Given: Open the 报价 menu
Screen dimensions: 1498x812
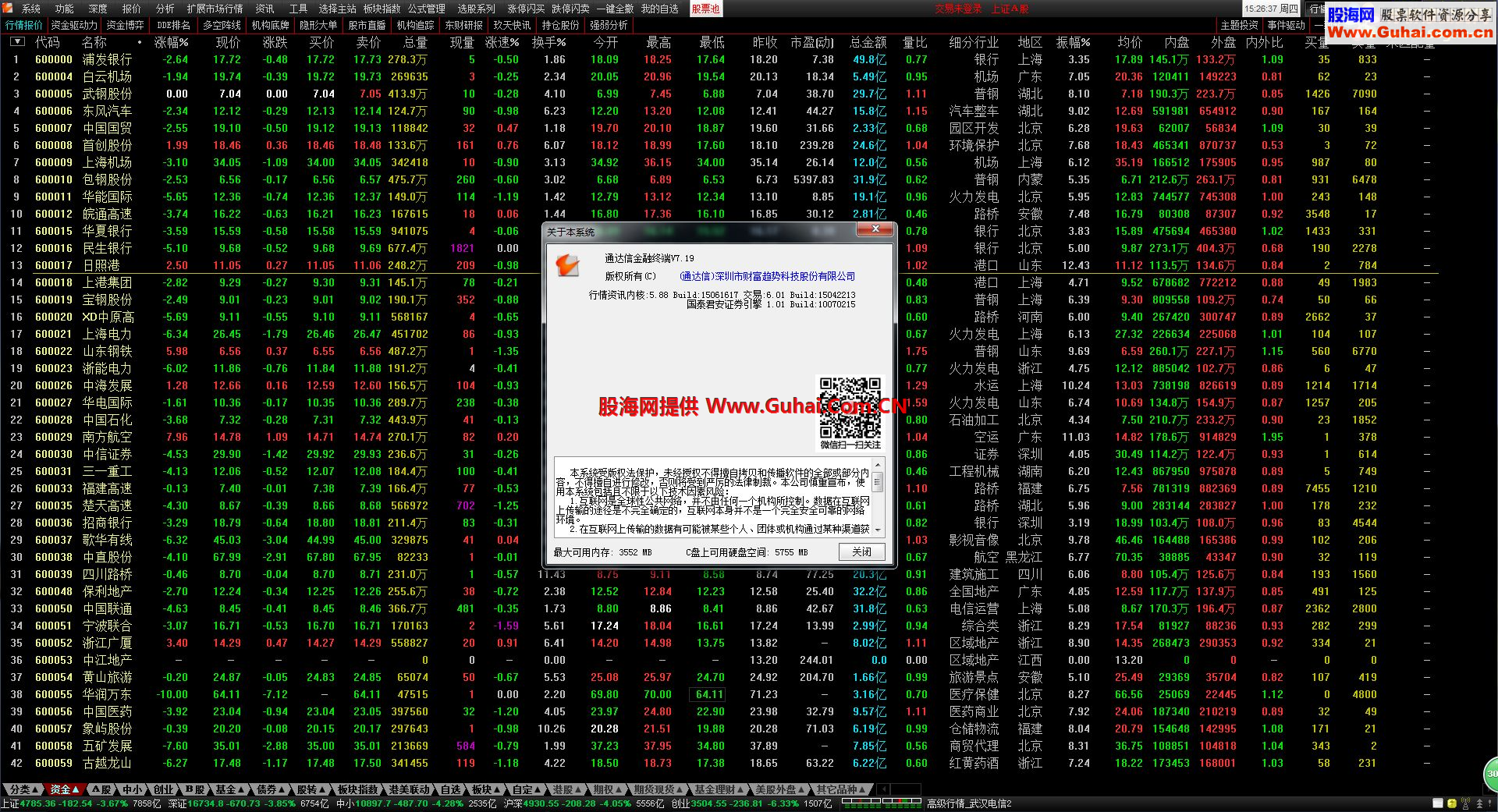Looking at the screenshot, I should 132,9.
